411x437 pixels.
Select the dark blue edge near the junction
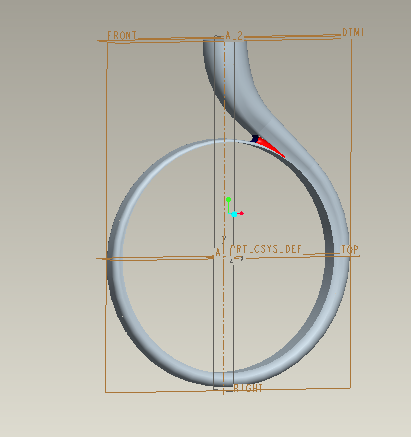[255, 138]
